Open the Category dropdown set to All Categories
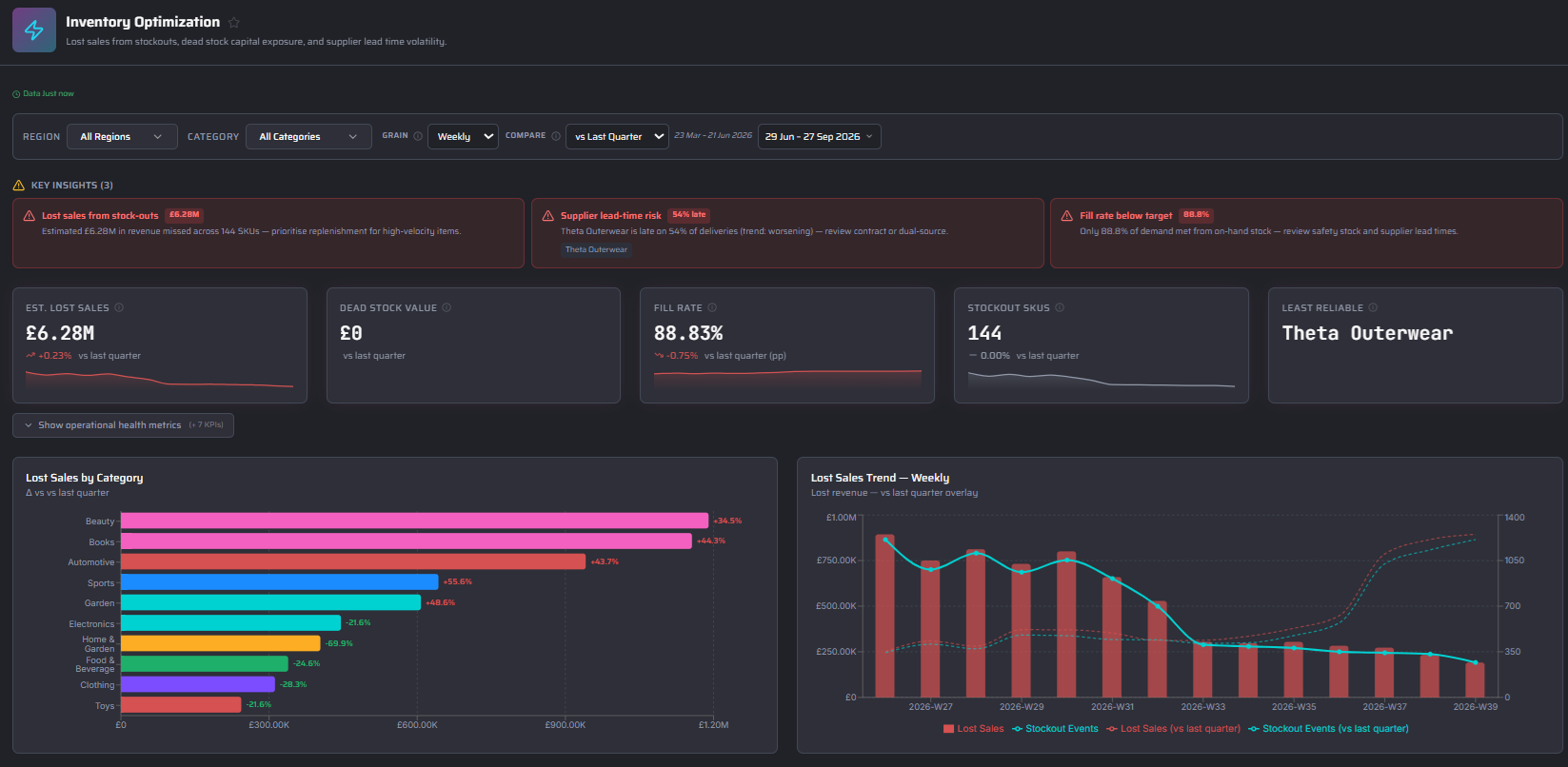 (x=308, y=137)
